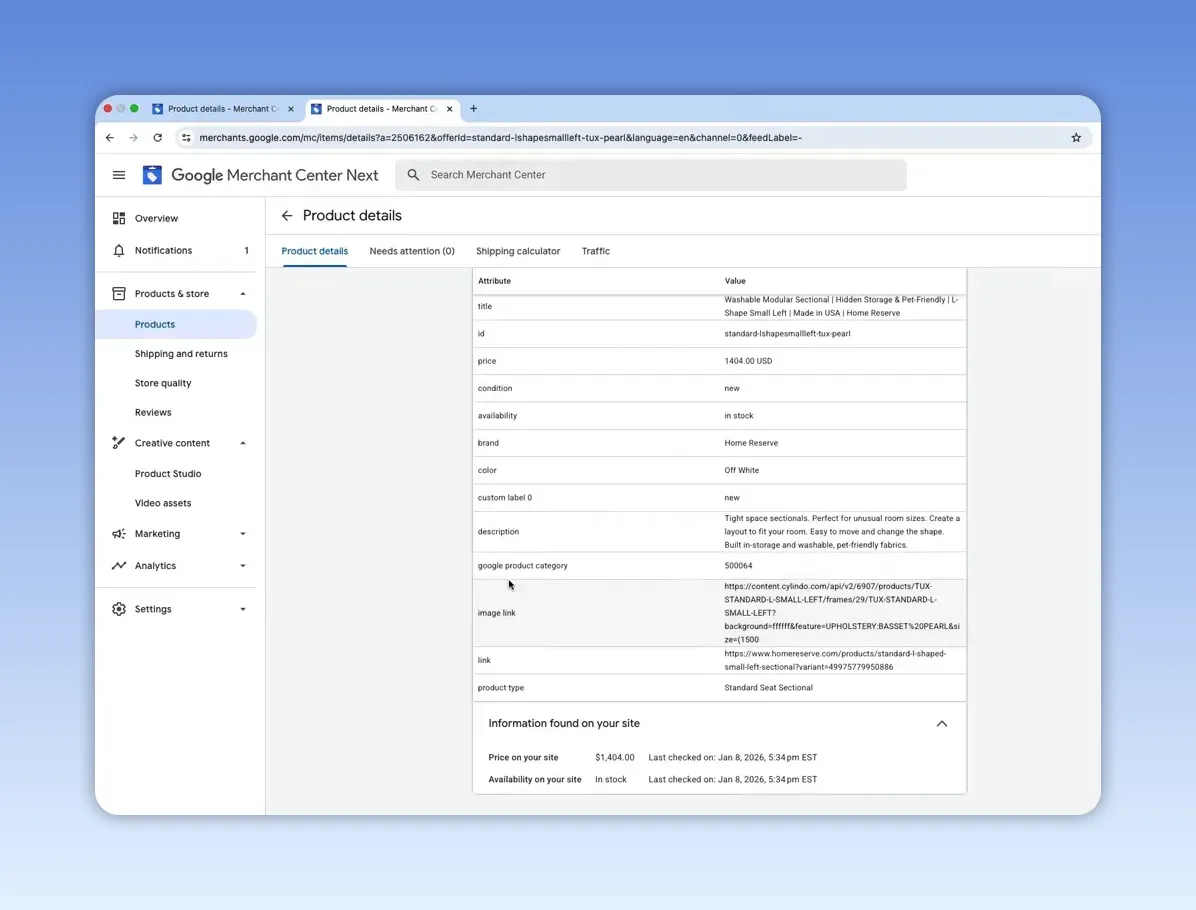Click the homereserve.com product link value
The height and width of the screenshot is (910, 1196).
[835, 661]
